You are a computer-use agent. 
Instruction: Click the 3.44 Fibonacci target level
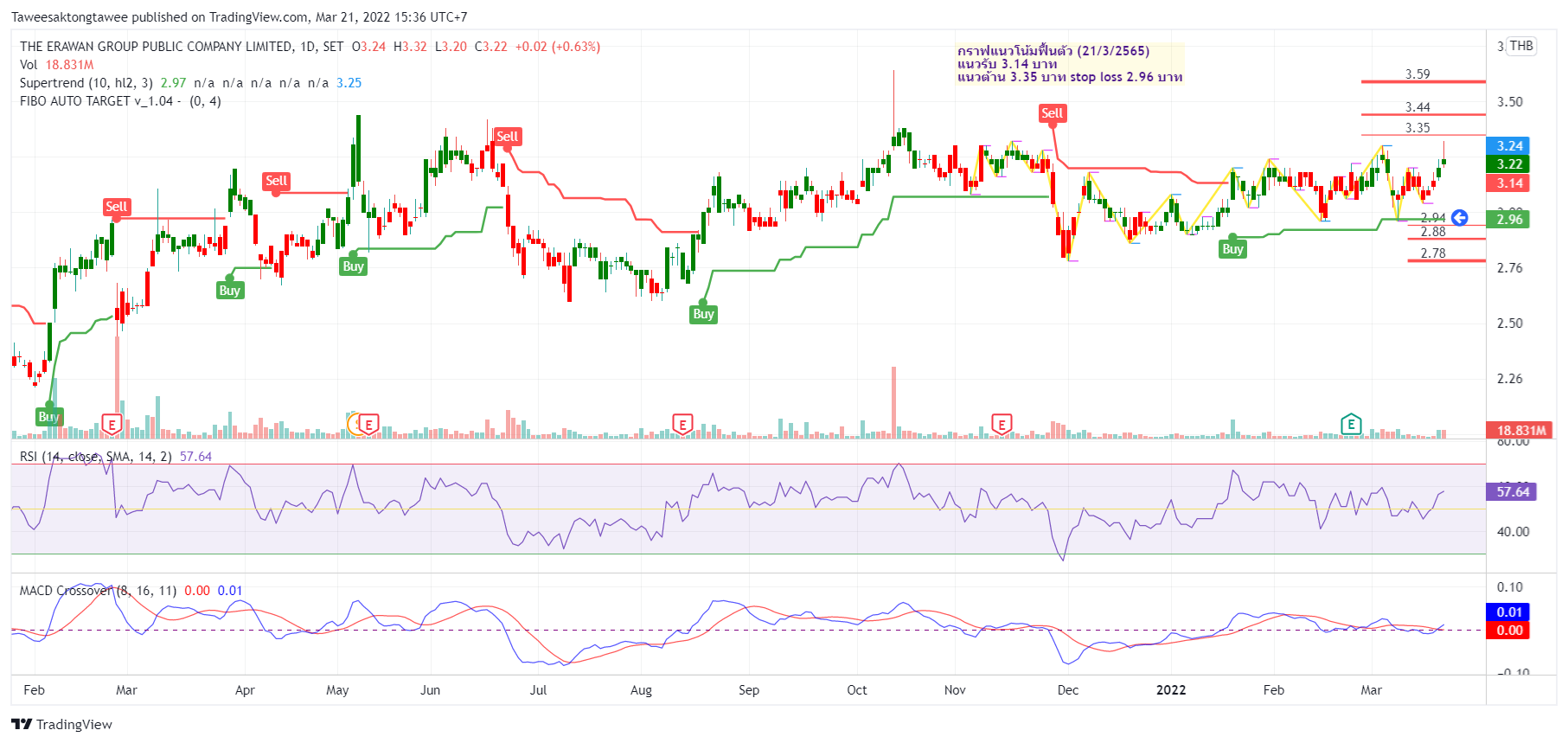pyautogui.click(x=1418, y=107)
